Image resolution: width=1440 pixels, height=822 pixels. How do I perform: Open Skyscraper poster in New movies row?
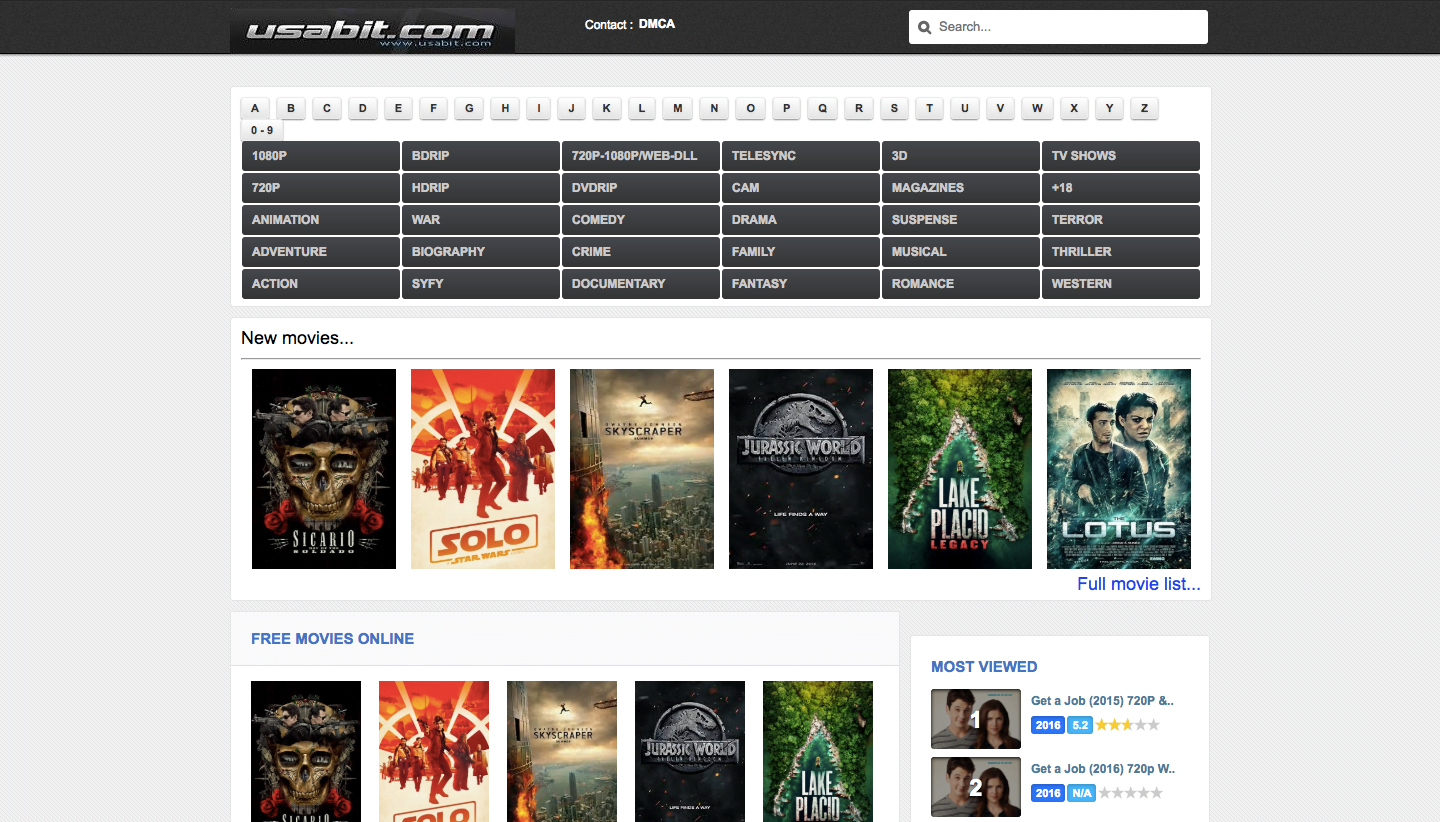642,469
